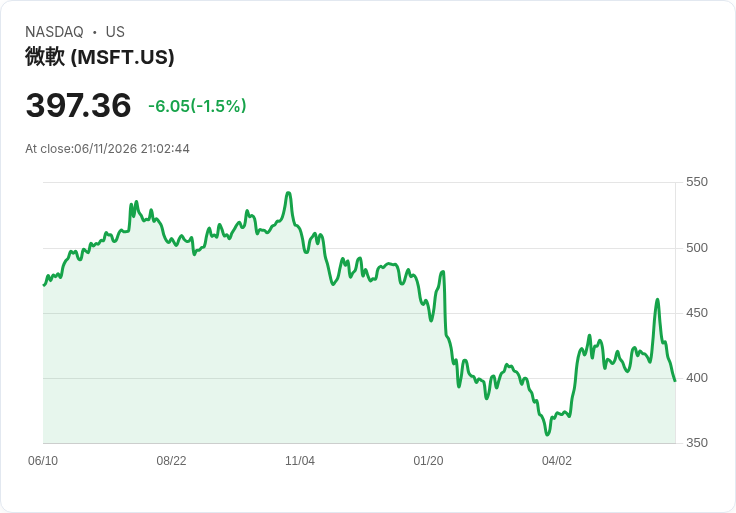Click the 550 price axis label
Screen dimensions: 736x513
(x=697, y=182)
